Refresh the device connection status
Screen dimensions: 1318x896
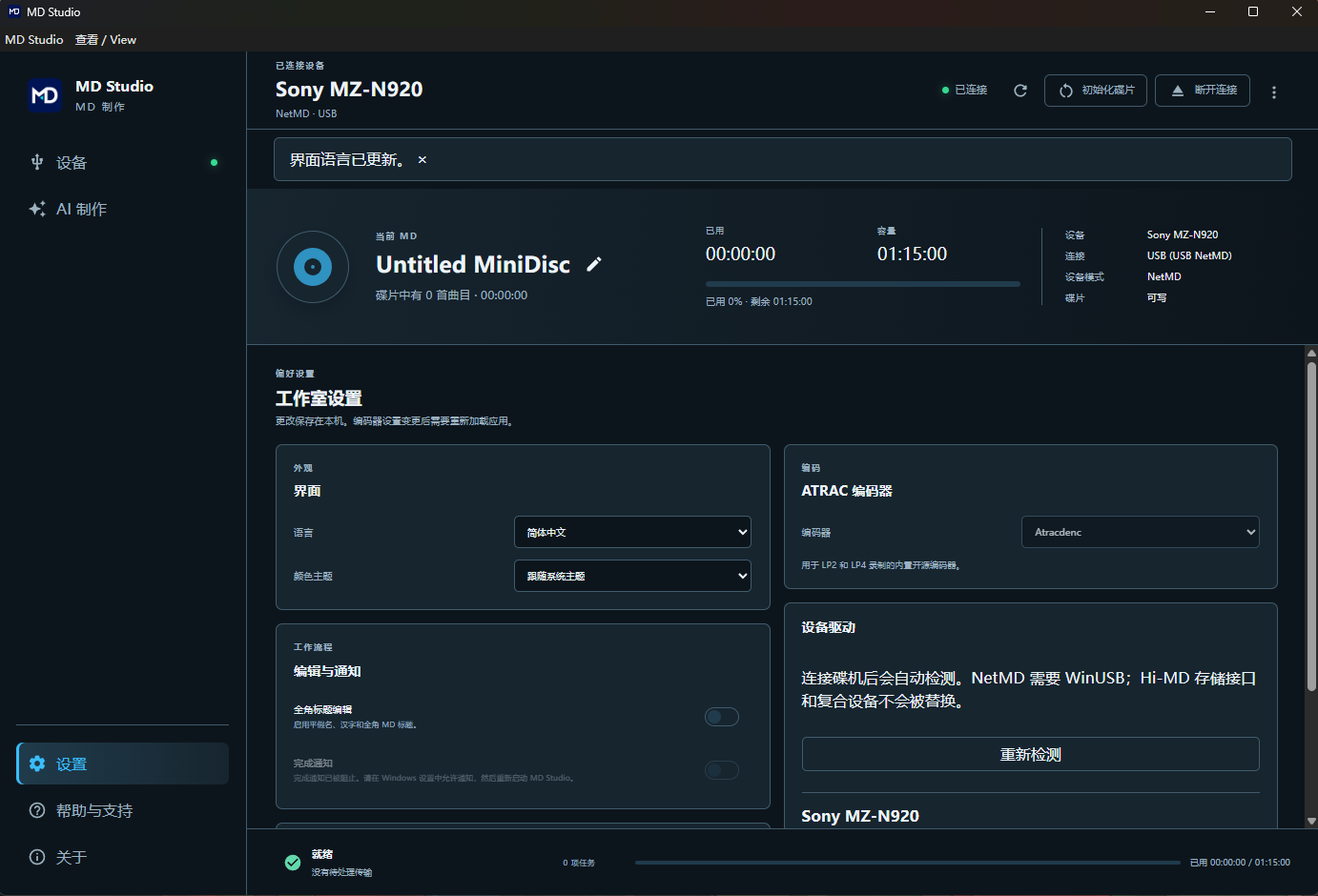coord(1020,91)
